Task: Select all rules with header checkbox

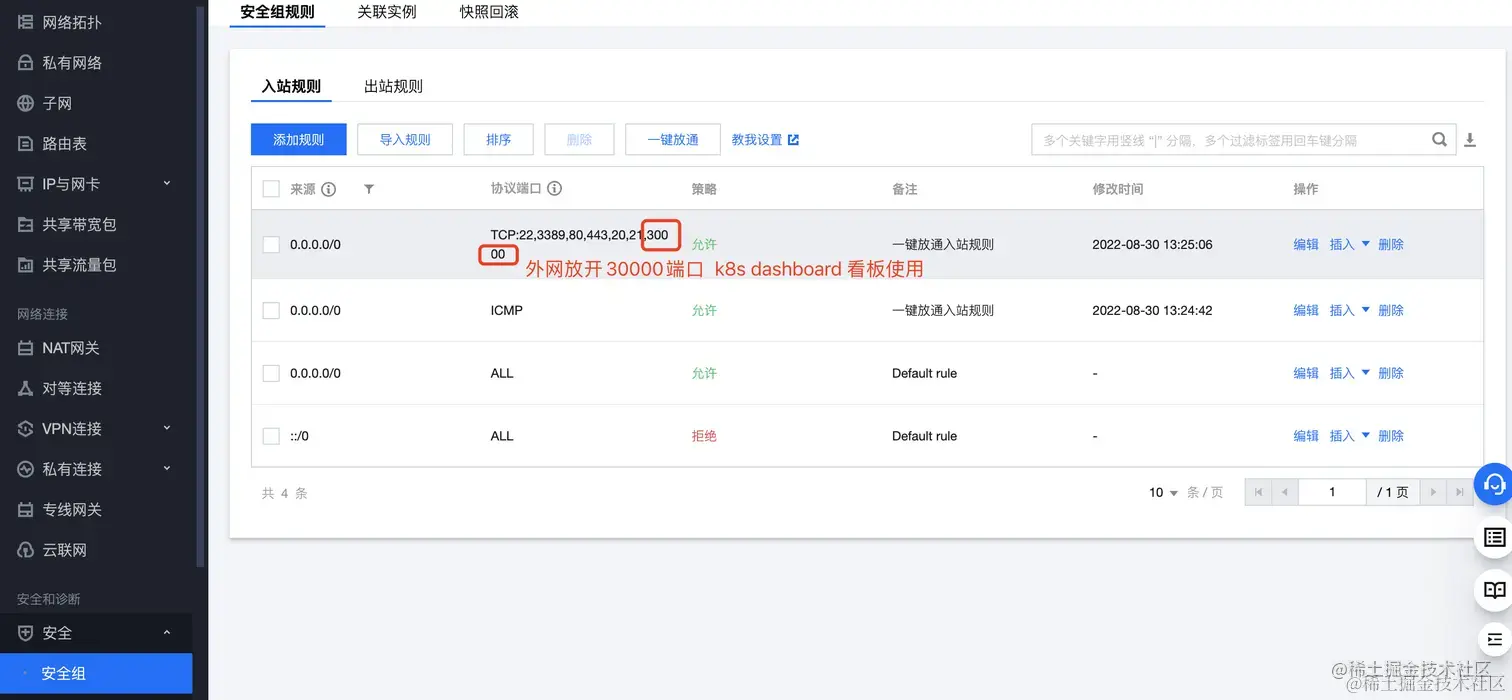Action: coord(271,189)
